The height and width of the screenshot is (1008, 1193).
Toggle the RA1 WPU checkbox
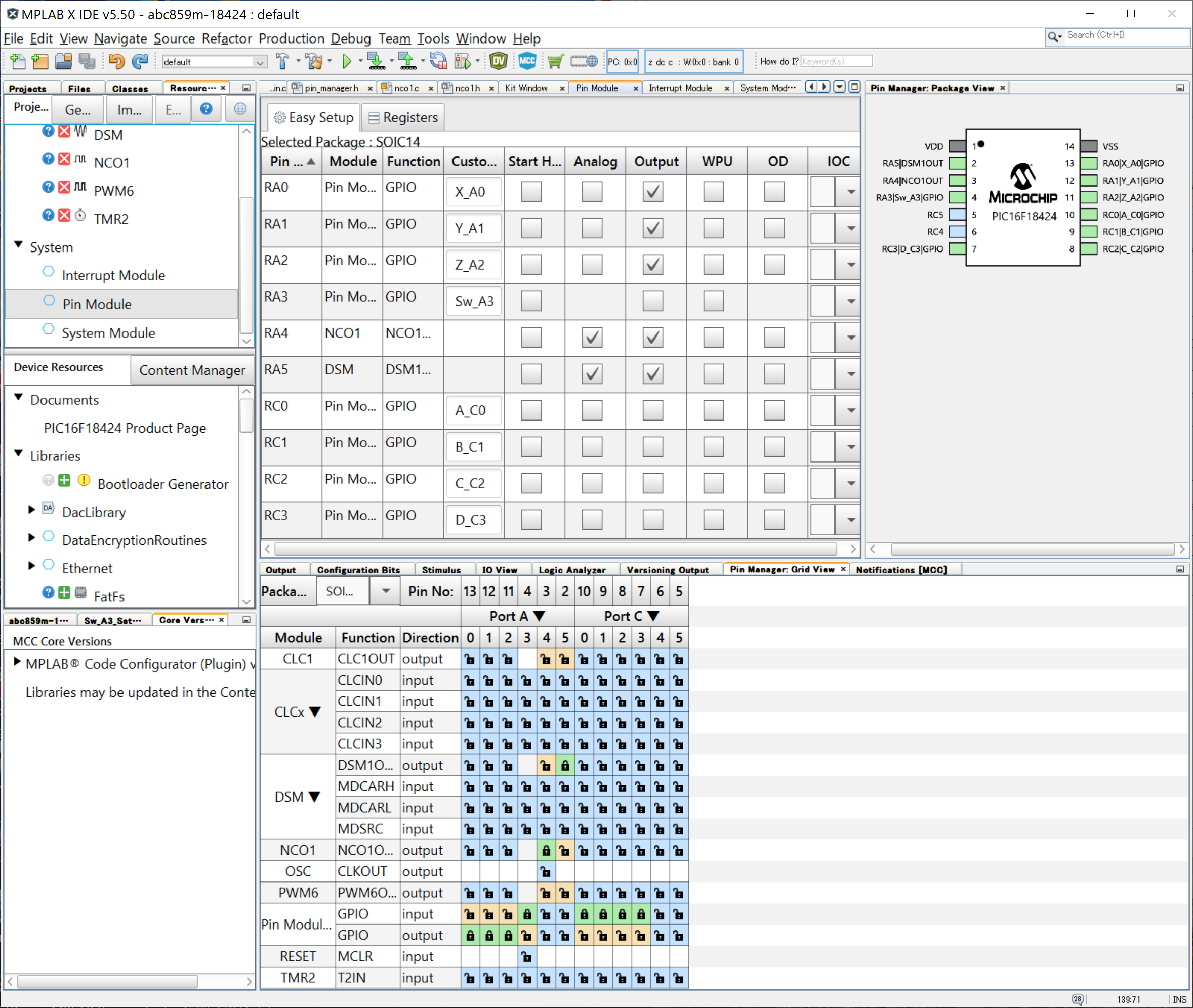point(713,228)
